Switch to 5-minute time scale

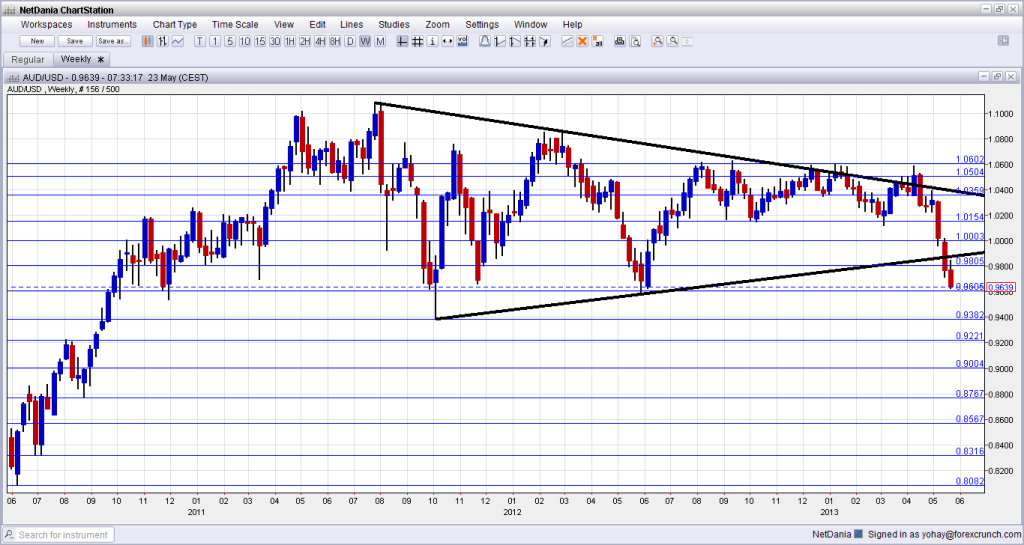pyautogui.click(x=230, y=41)
